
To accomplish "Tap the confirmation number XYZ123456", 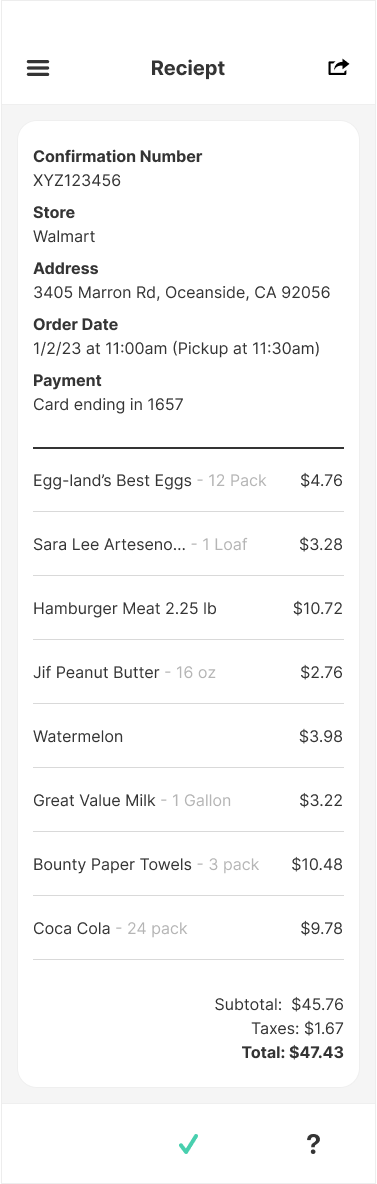I will point(77,180).
